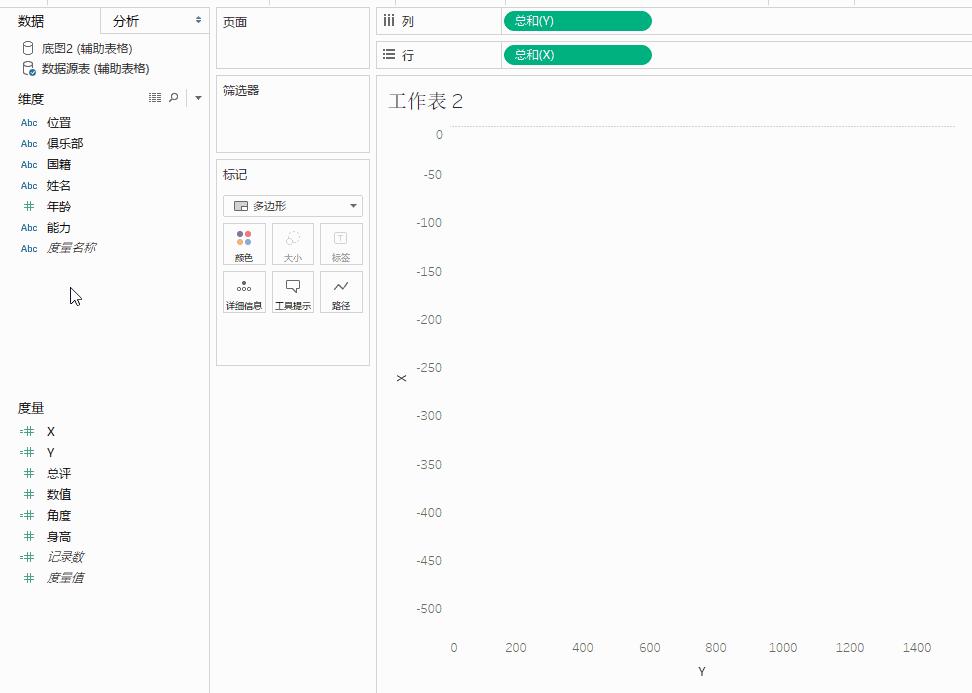972x693 pixels.
Task: Select the 角度 measure field
Action: click(x=59, y=515)
